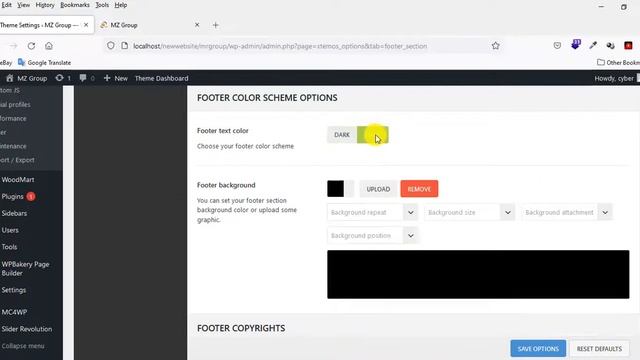
Task: Open Settings in the admin menu
Action: (14, 290)
